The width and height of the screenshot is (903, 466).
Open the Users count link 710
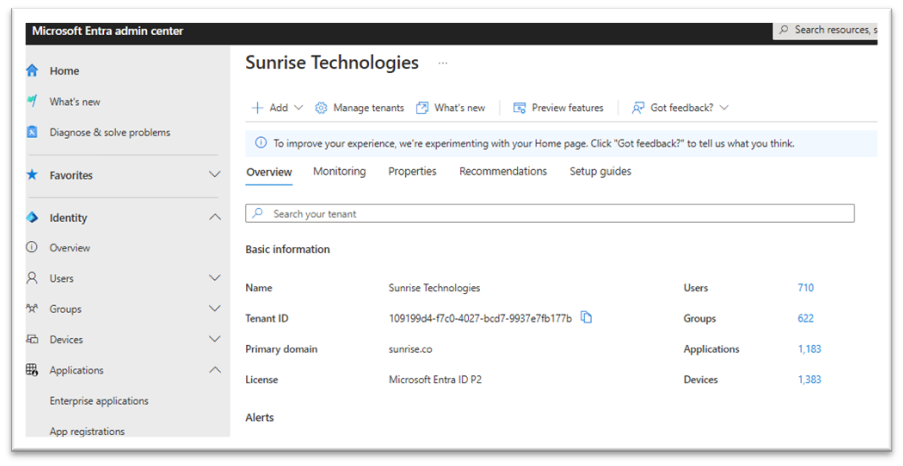[806, 287]
